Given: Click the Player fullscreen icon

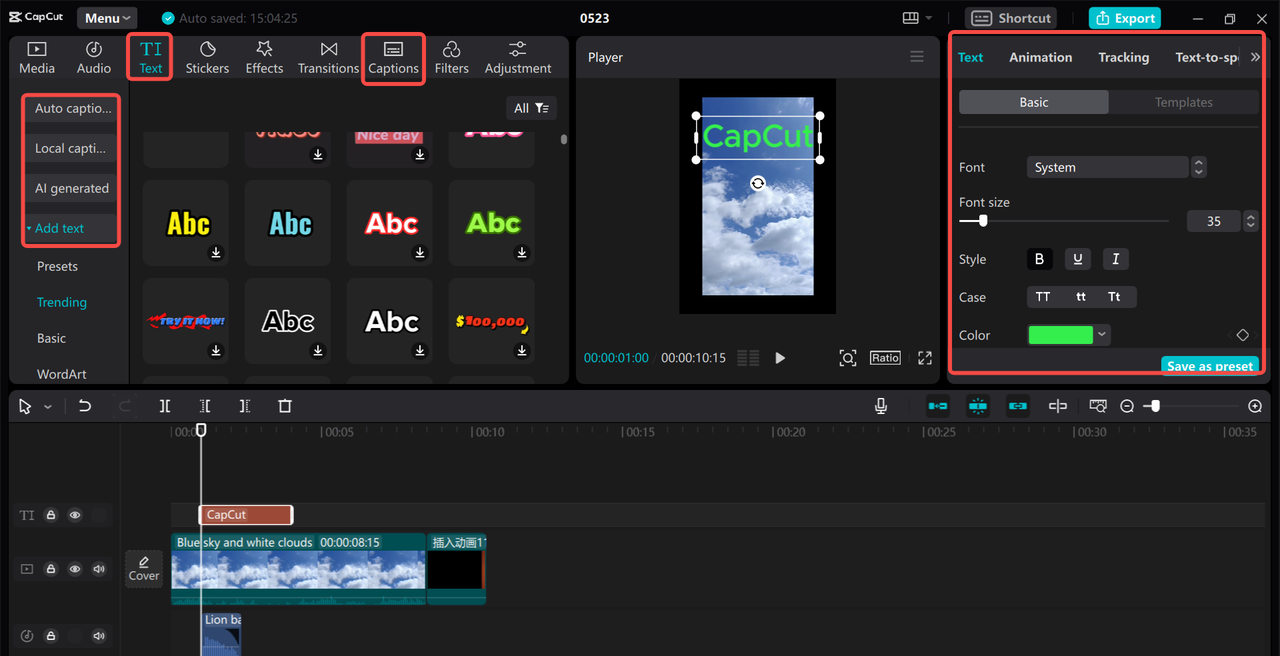Looking at the screenshot, I should click(925, 358).
